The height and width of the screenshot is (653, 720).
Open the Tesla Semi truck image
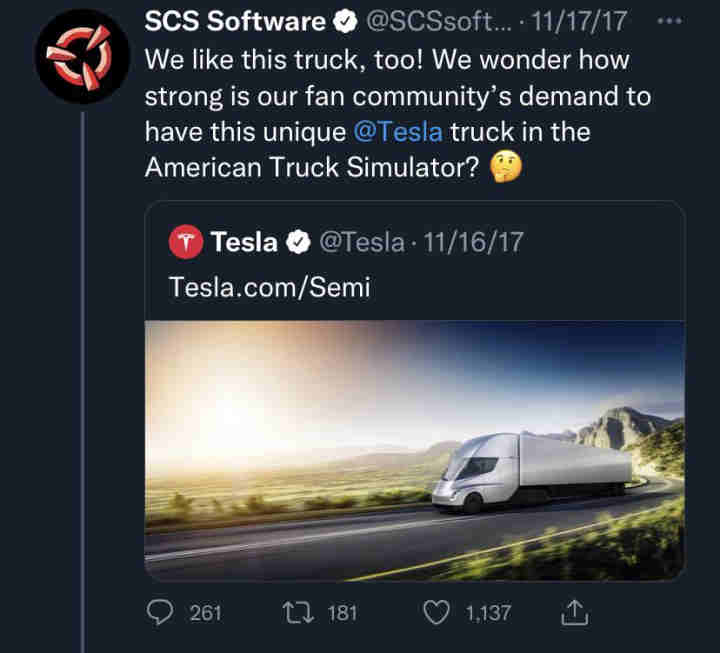coord(414,450)
